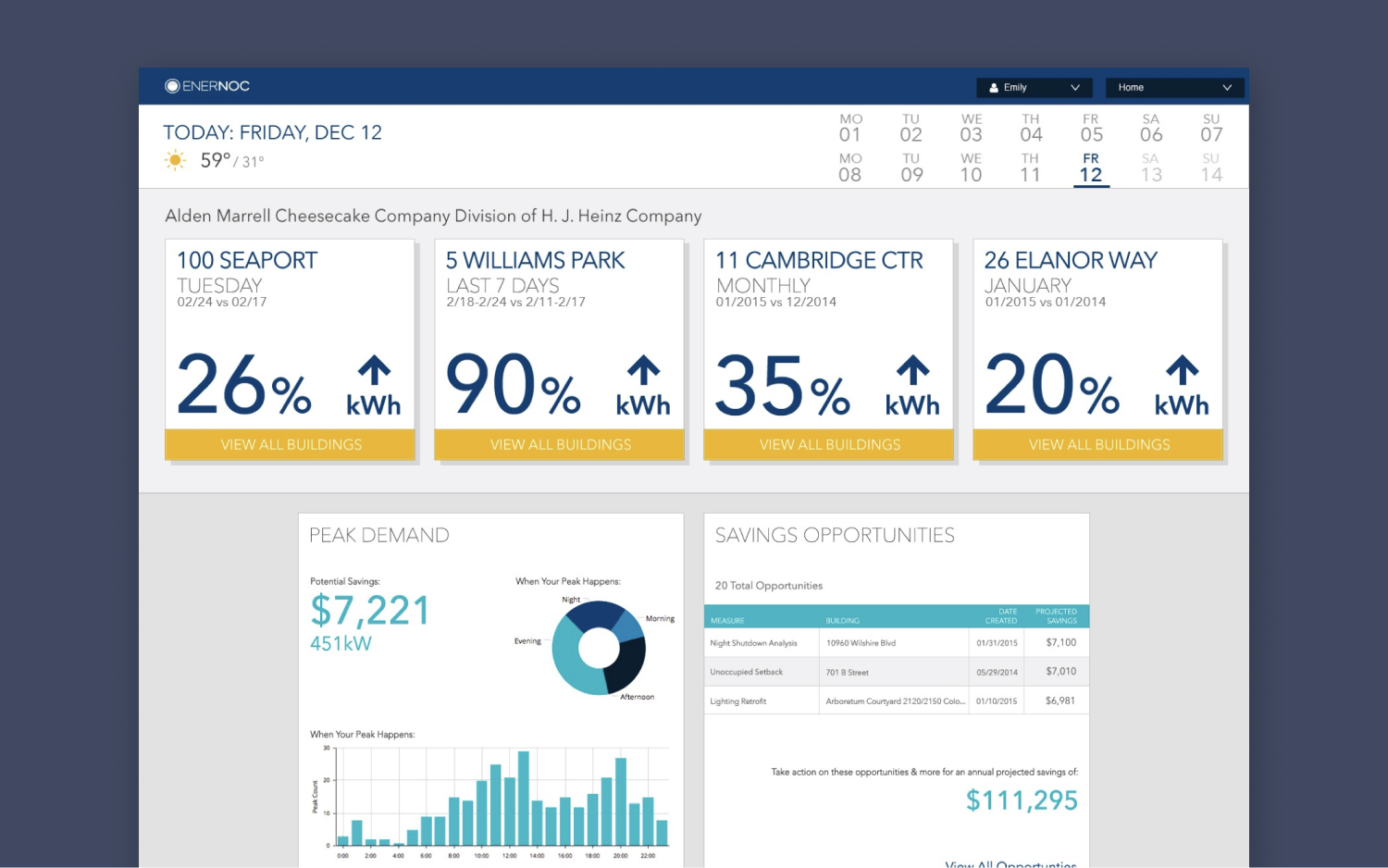Expand the truncated Arboretum Courtyard building name
This screenshot has height=868, width=1388.
point(894,701)
